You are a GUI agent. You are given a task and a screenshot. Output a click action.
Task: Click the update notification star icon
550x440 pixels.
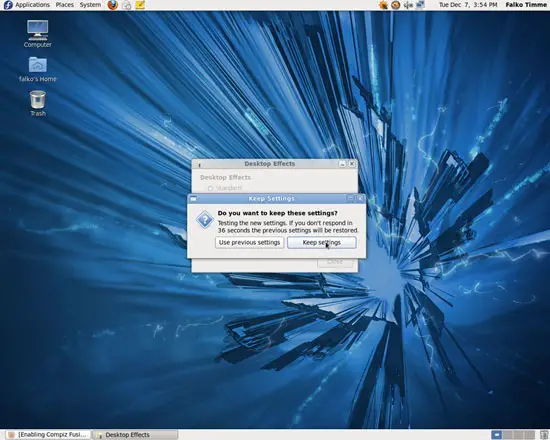click(383, 5)
